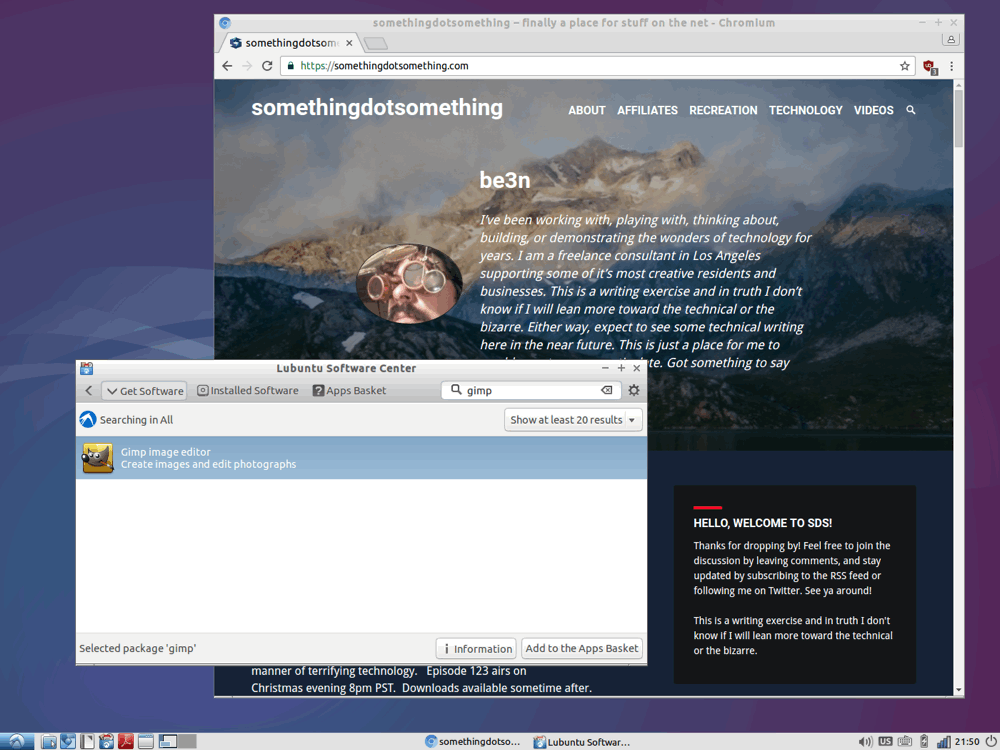Open Software Center preferences gear
This screenshot has width=1000, height=750.
pyautogui.click(x=633, y=390)
